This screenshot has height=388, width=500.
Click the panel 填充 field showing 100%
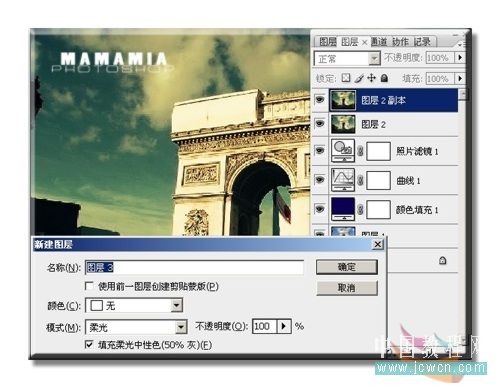click(441, 79)
